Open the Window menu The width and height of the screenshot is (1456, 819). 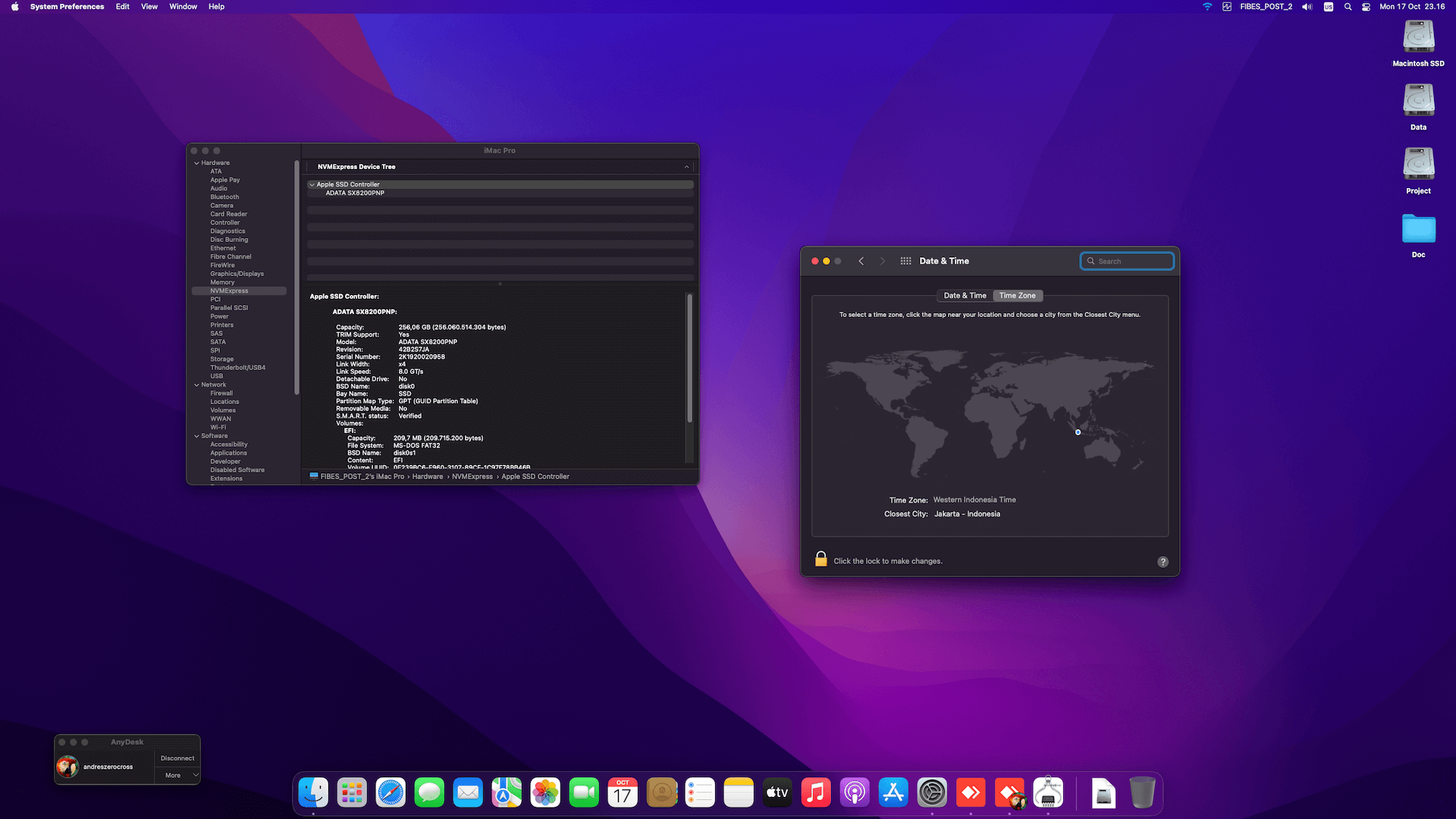click(183, 7)
